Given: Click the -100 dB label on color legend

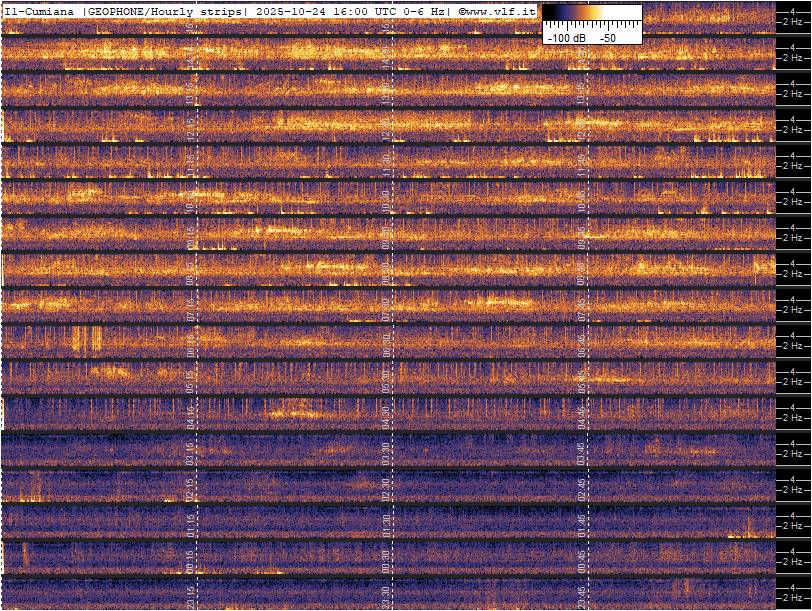Looking at the screenshot, I should tap(566, 37).
